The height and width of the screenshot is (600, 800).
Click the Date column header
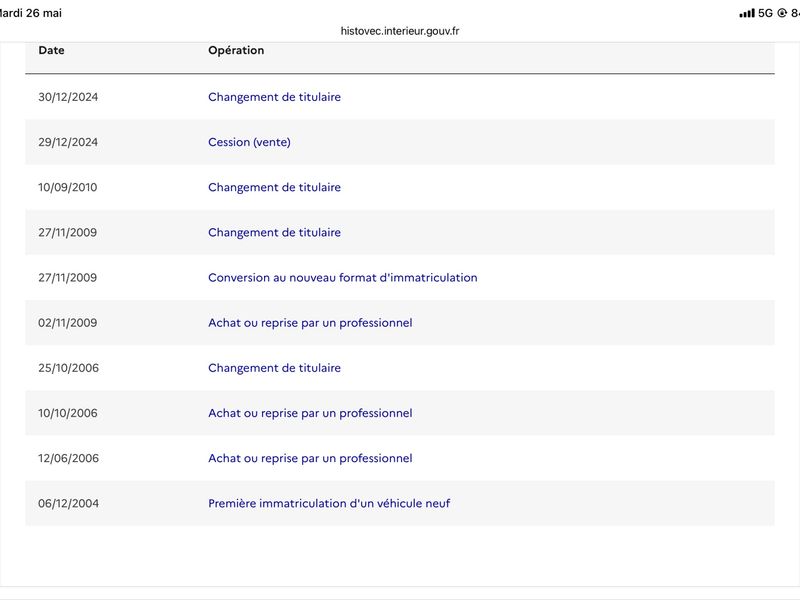tap(52, 50)
